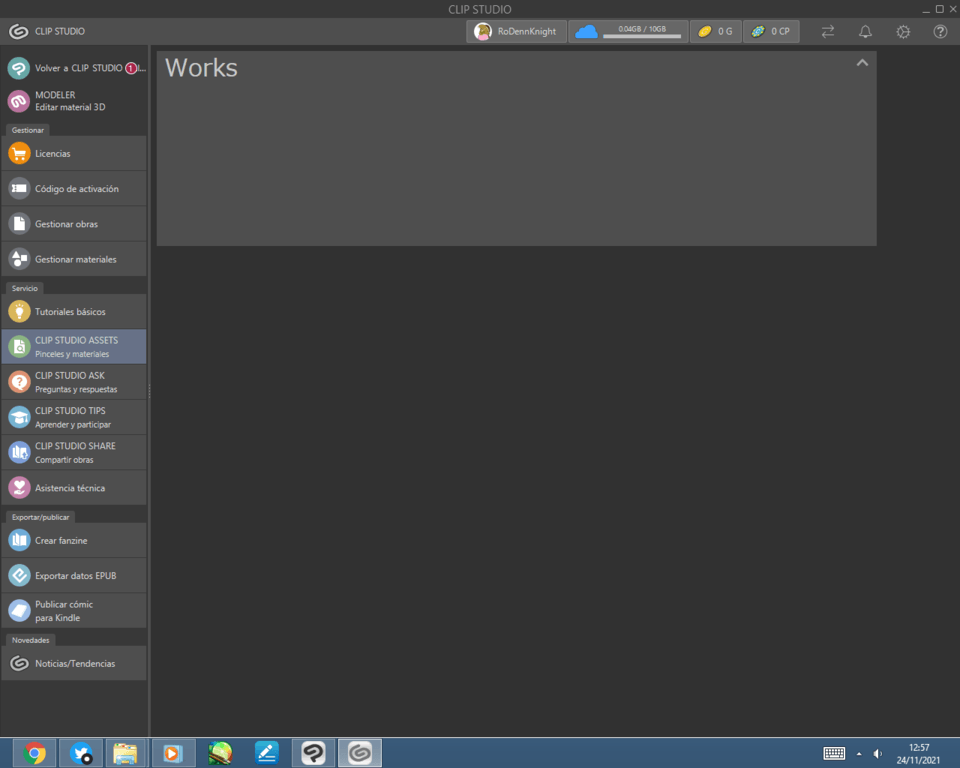Select the Licencias shopping cart icon
Screen dimensions: 960x768
click(20, 153)
